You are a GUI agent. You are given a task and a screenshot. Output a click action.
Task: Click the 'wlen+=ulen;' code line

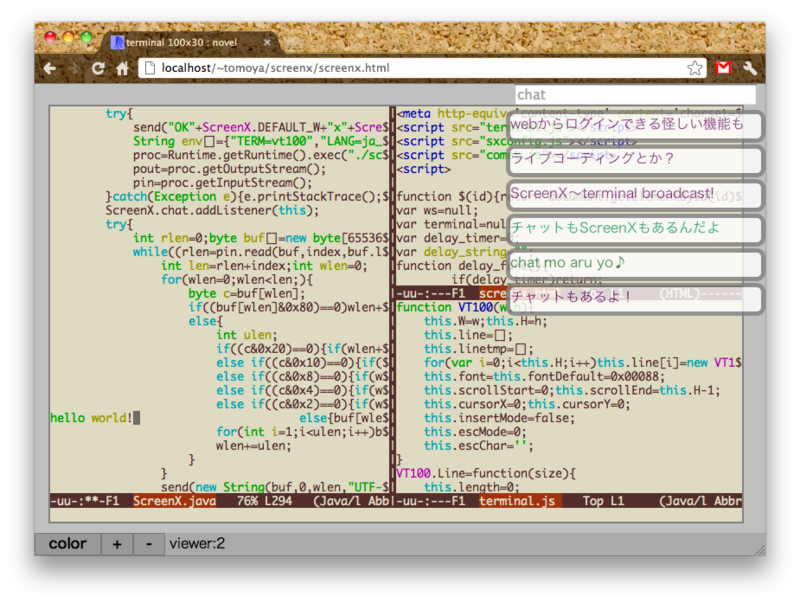254,446
